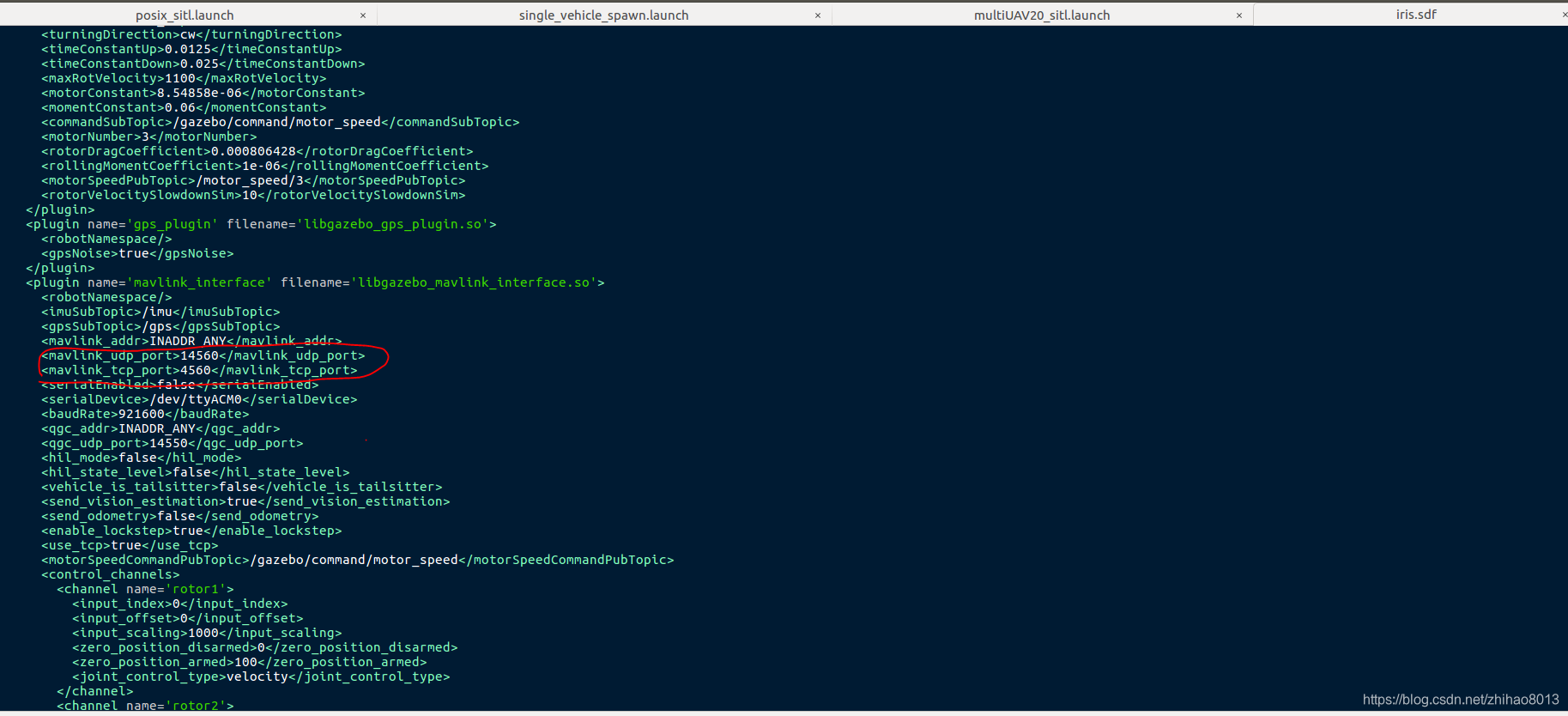
Task: Click the qgc_addr INADDR_ANY line
Action: (160, 428)
